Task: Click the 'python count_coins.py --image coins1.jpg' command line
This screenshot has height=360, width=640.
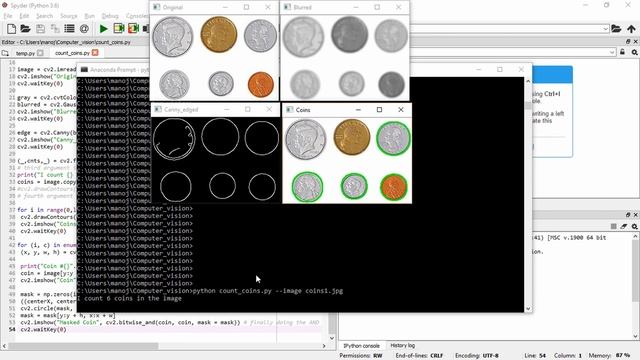Action: click(268, 291)
